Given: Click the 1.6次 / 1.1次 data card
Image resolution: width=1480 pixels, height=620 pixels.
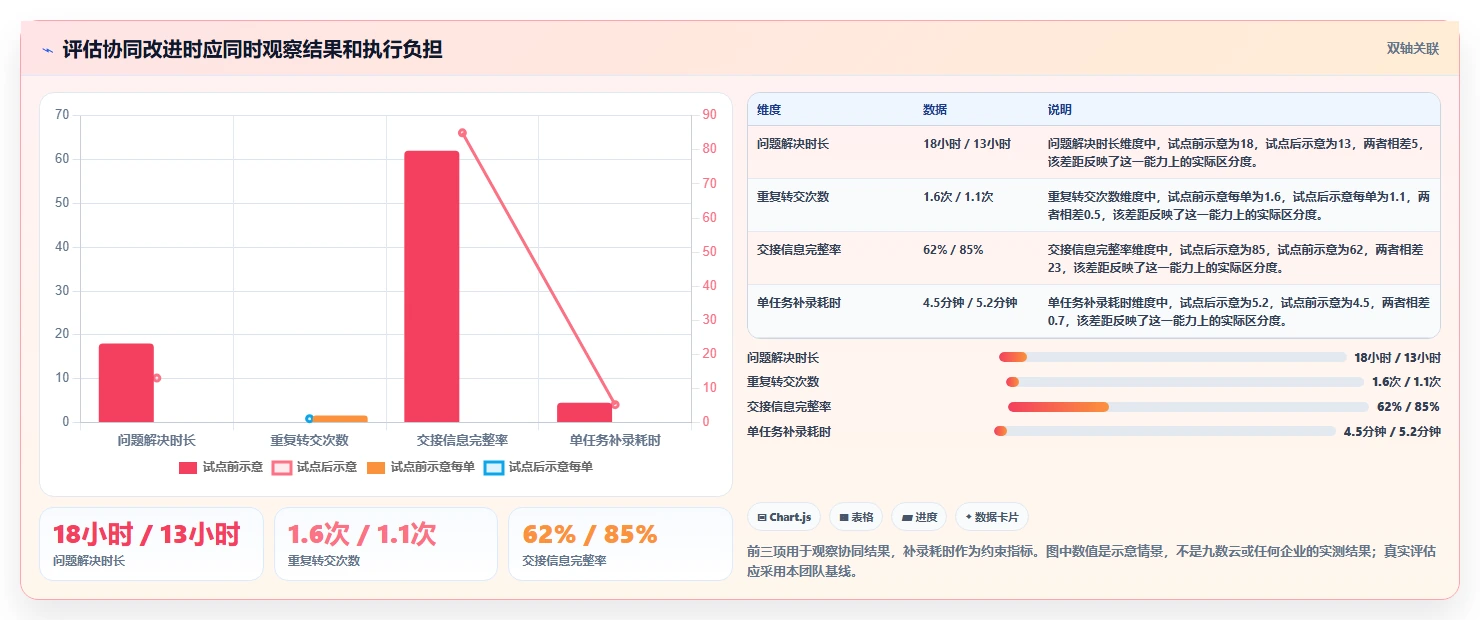Looking at the screenshot, I should (386, 544).
